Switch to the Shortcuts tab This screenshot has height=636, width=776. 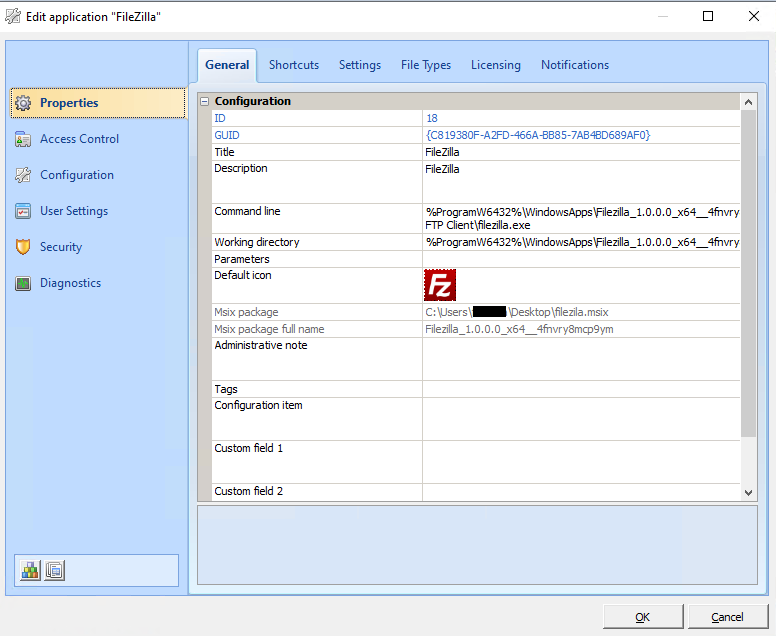294,65
